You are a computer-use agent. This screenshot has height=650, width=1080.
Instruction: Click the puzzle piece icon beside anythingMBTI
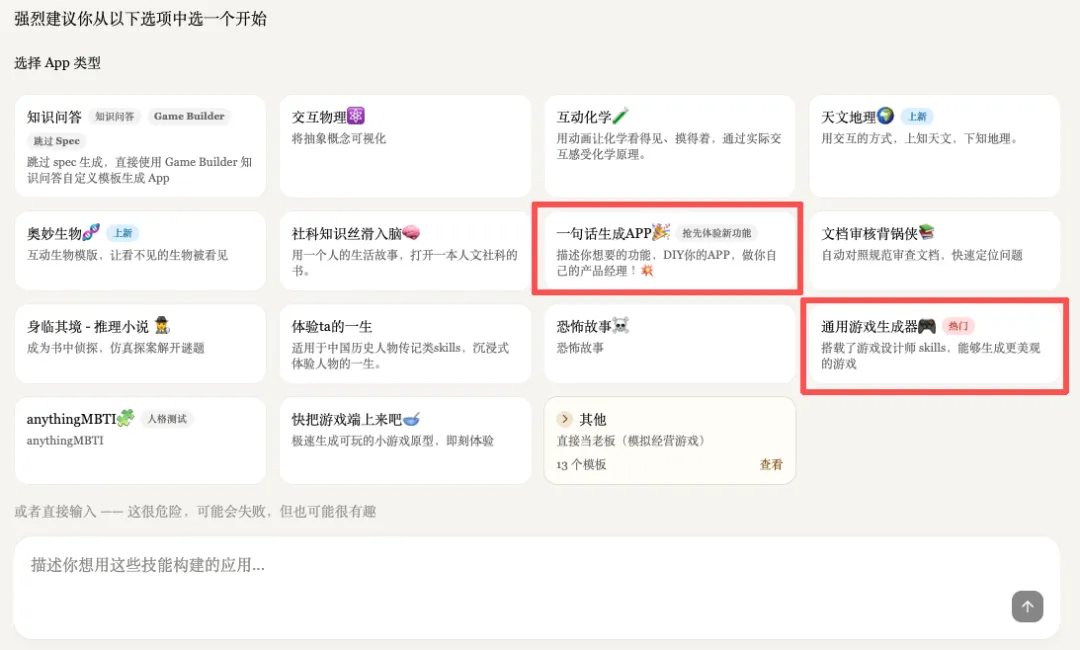point(125,417)
